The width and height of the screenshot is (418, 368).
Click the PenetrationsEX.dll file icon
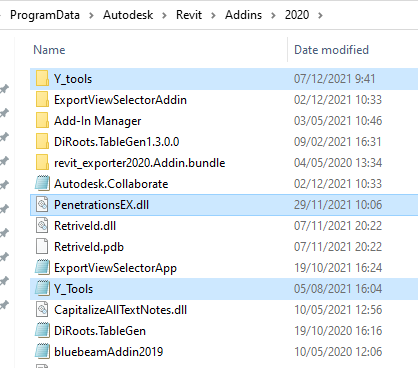tap(42, 205)
